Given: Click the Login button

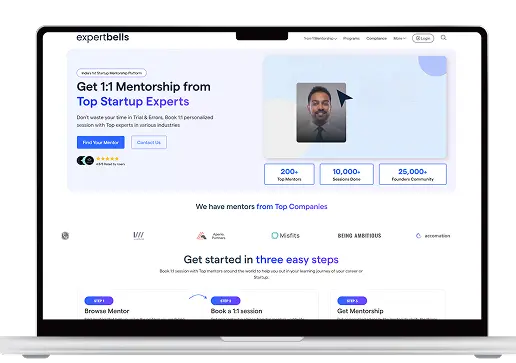Looking at the screenshot, I should [x=423, y=38].
